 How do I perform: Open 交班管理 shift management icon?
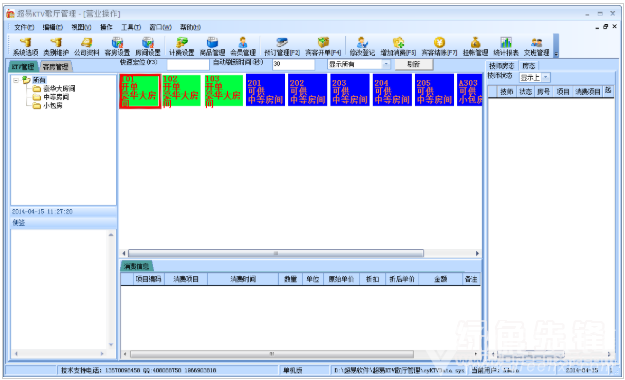pos(537,47)
